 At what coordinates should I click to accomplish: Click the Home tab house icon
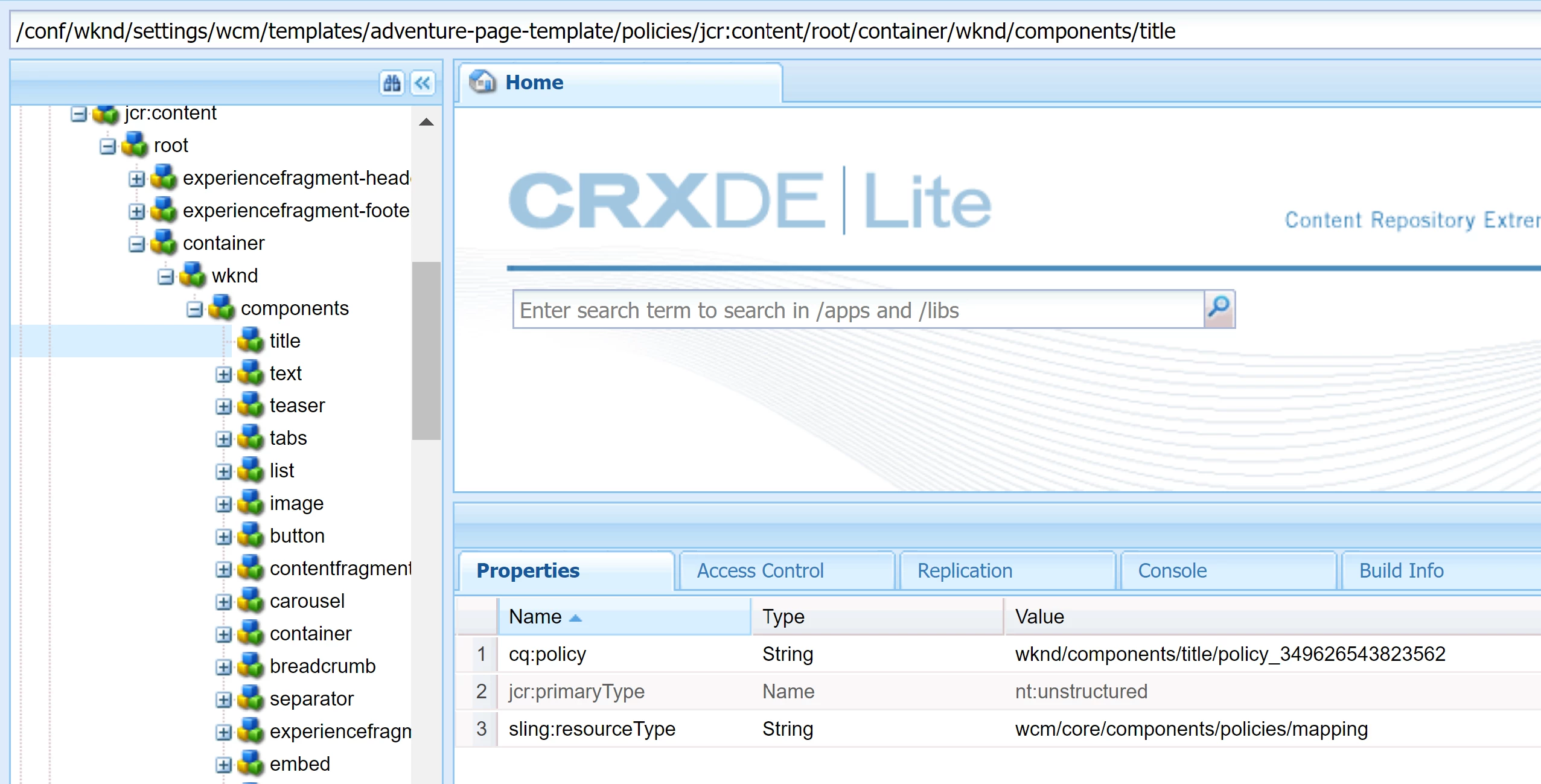click(x=482, y=81)
